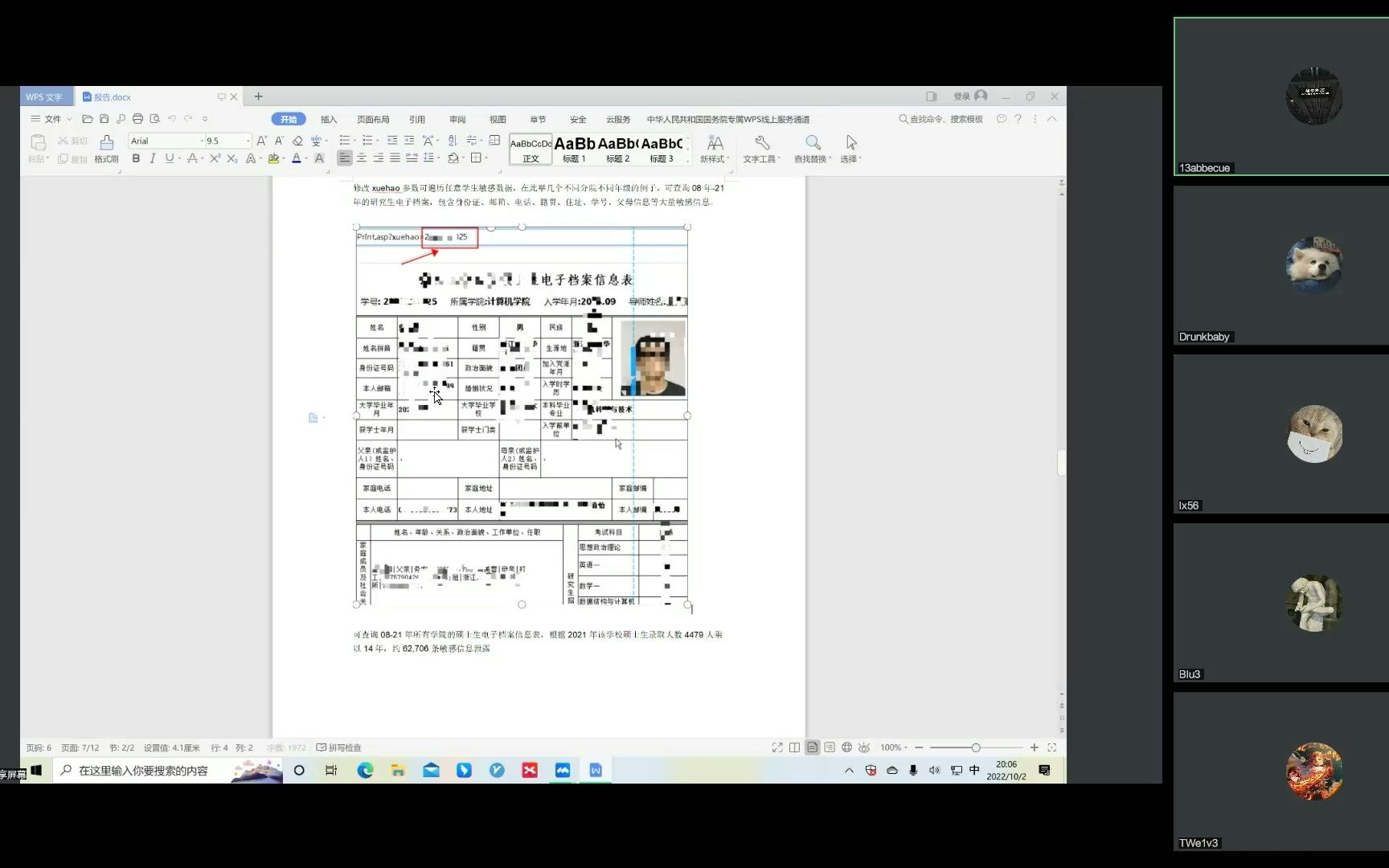Click the Save icon in quick toolbar
The image size is (1389, 868).
coord(104,119)
